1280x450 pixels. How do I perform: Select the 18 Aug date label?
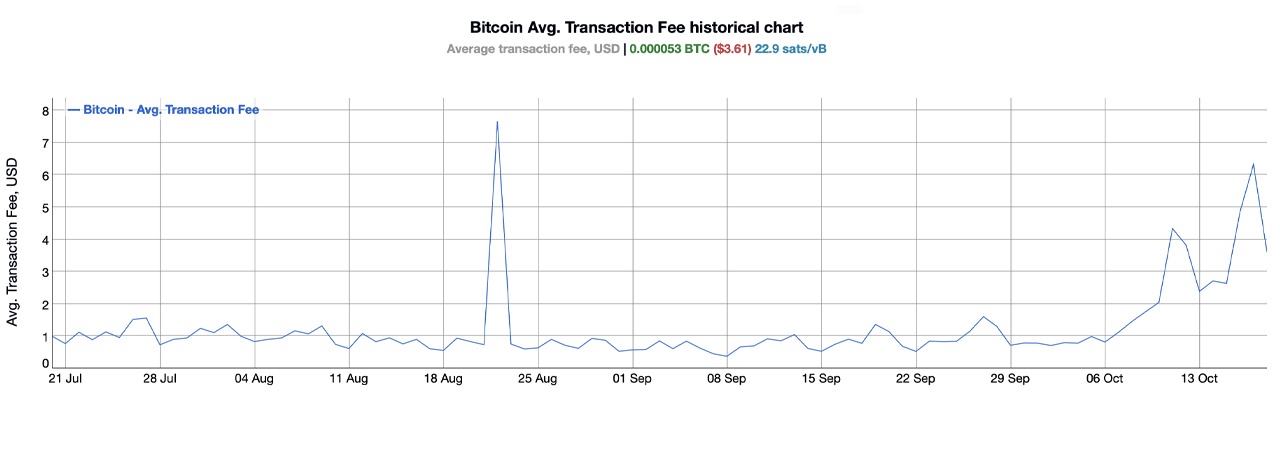point(443,379)
